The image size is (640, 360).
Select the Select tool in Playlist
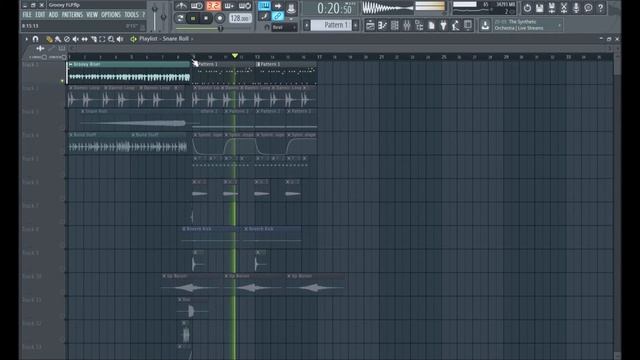click(102, 39)
